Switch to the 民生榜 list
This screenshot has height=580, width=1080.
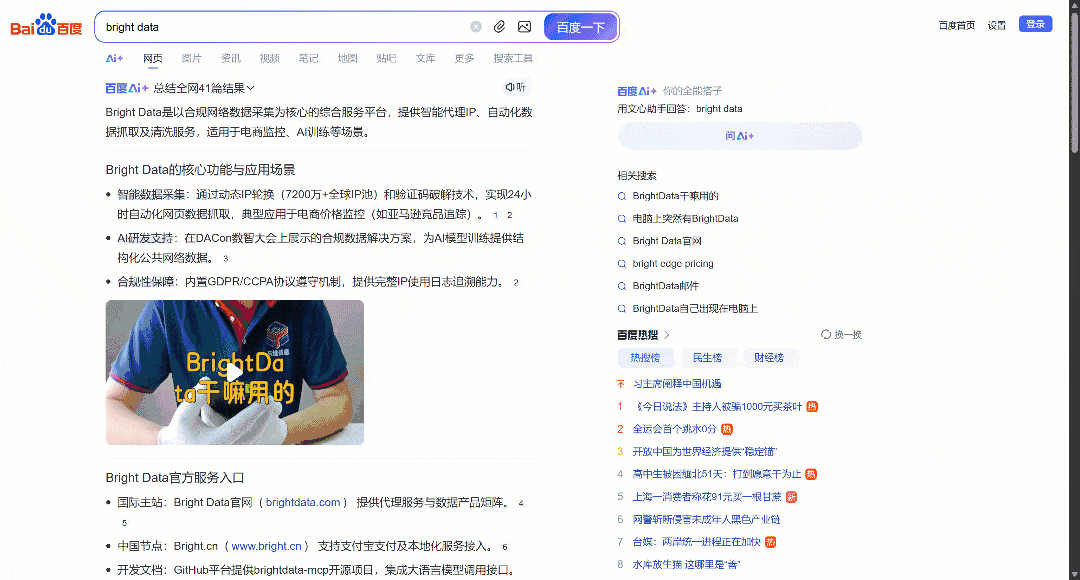click(x=707, y=357)
